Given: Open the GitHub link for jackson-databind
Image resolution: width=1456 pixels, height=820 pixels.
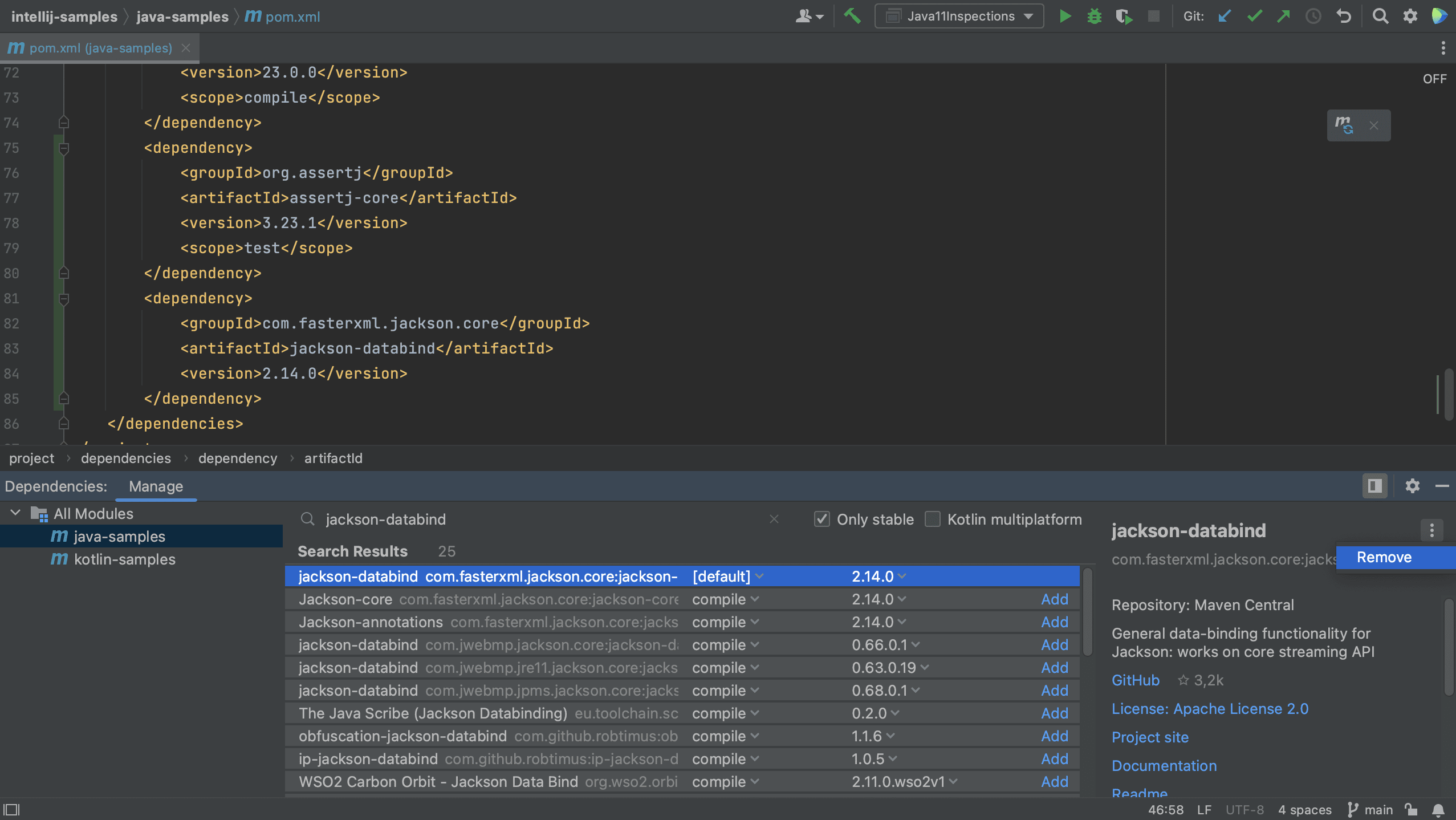Looking at the screenshot, I should pos(1136,680).
